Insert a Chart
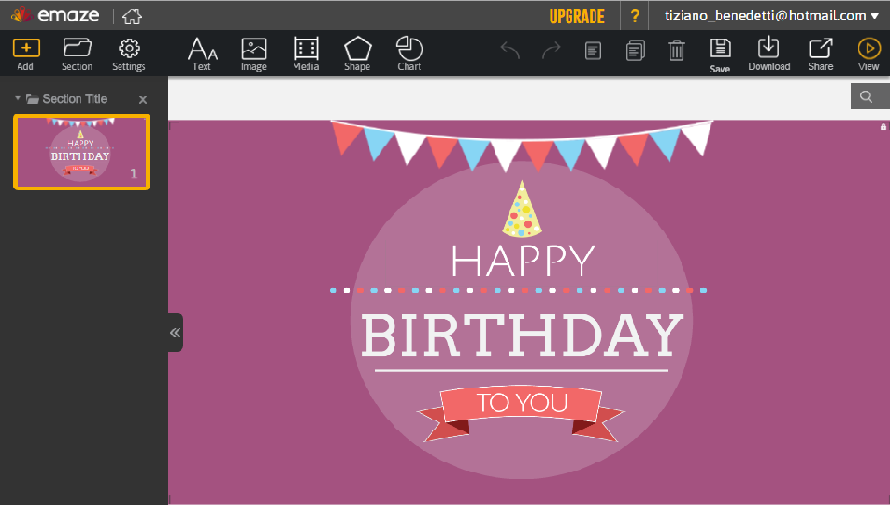The height and width of the screenshot is (505, 890). (x=409, y=54)
